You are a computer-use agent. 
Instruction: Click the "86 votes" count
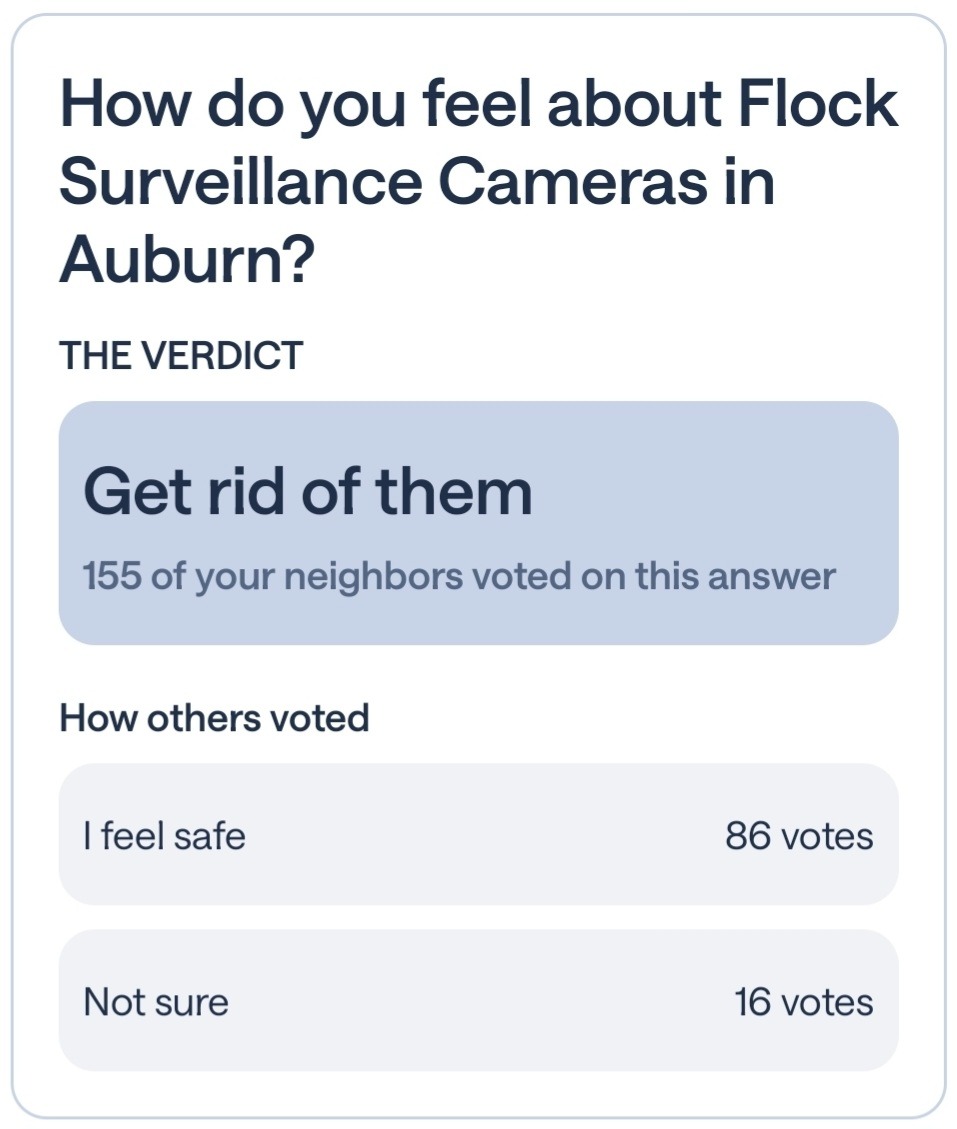coord(799,836)
